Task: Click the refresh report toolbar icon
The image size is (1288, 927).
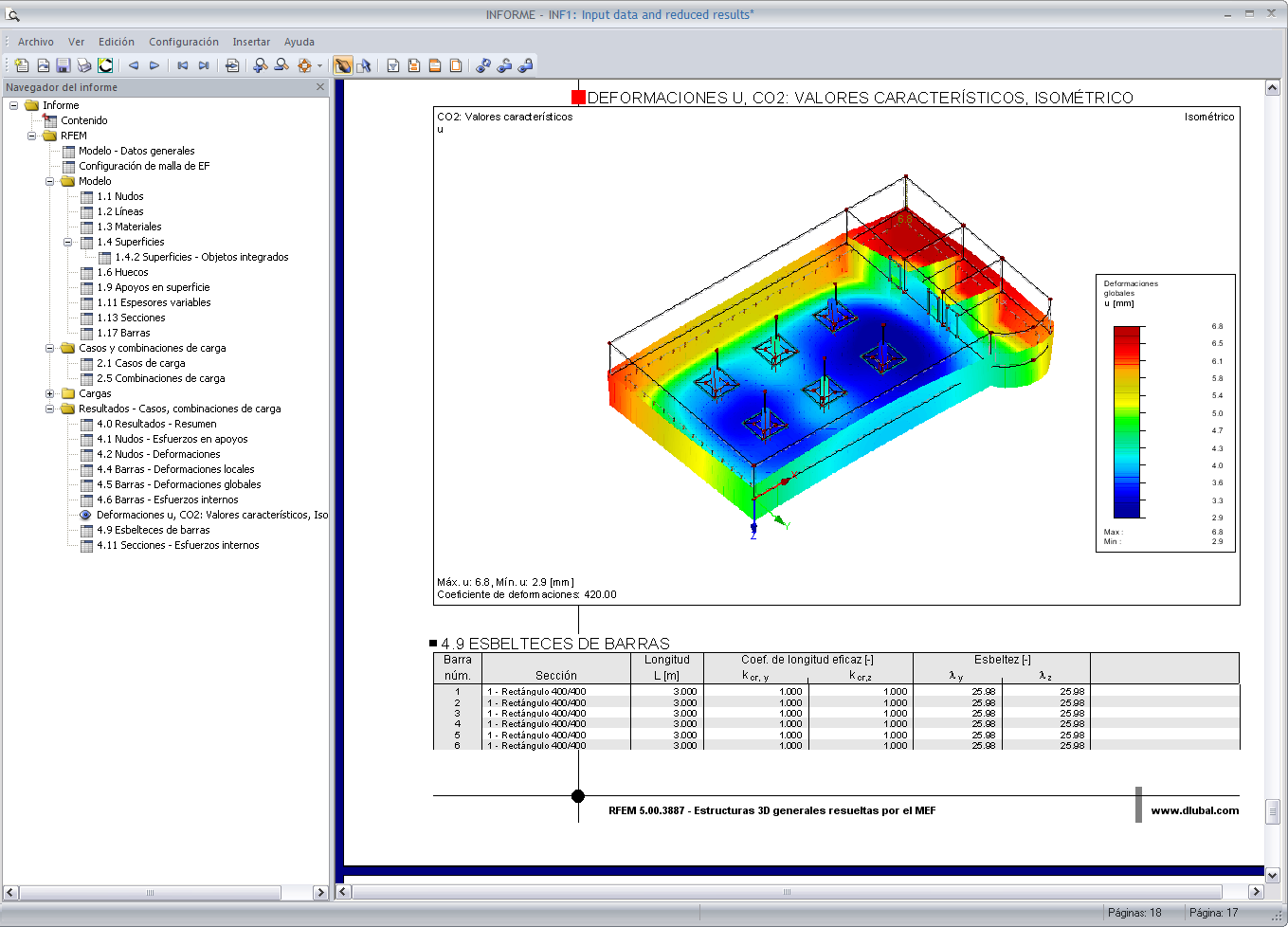Action: click(x=105, y=65)
